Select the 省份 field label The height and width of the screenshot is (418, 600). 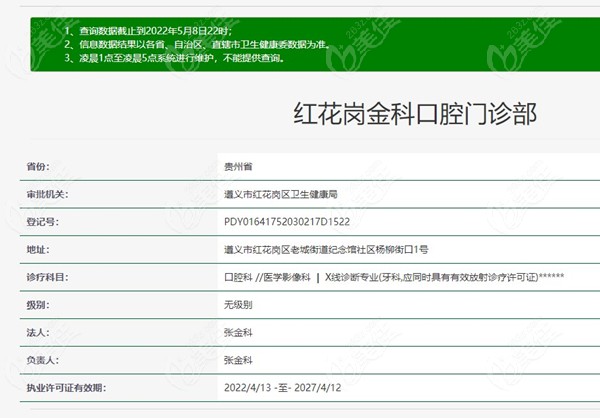click(36, 166)
